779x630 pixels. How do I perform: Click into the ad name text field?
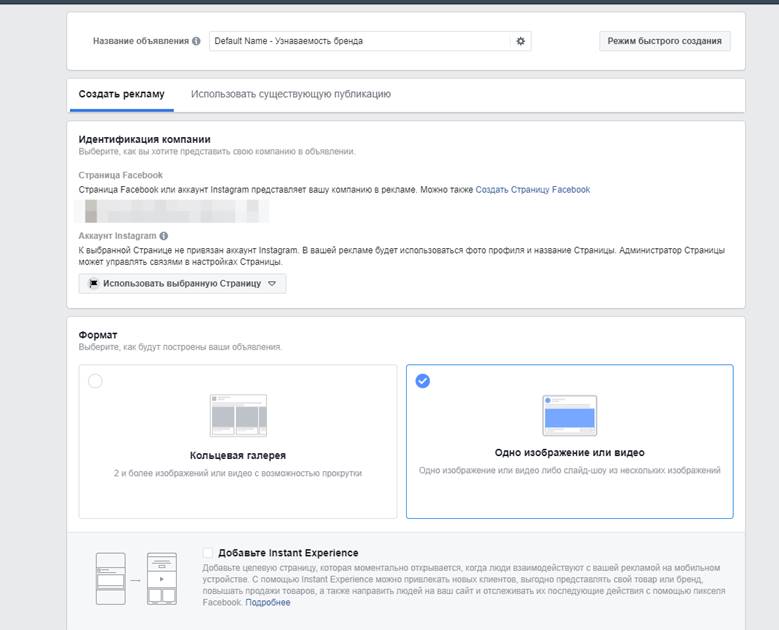[360, 41]
